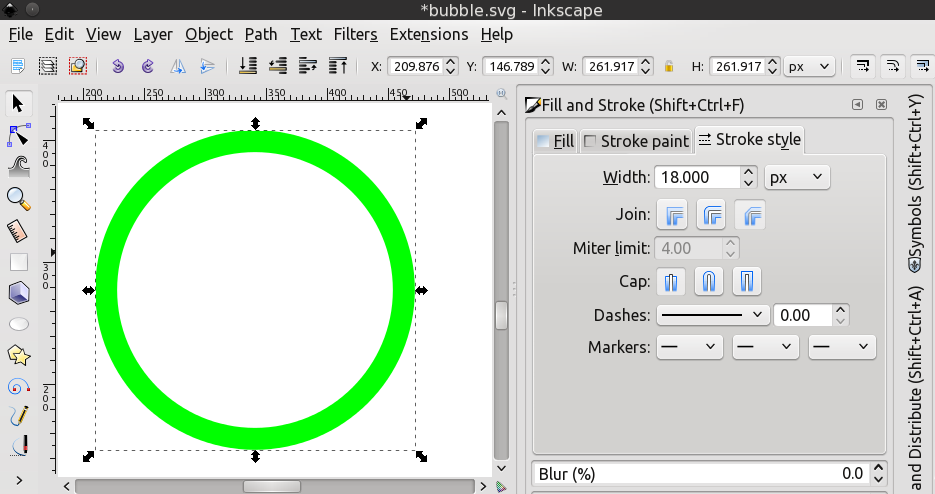Click the Deselect icon with red dashes
935x494 pixels.
click(78, 66)
